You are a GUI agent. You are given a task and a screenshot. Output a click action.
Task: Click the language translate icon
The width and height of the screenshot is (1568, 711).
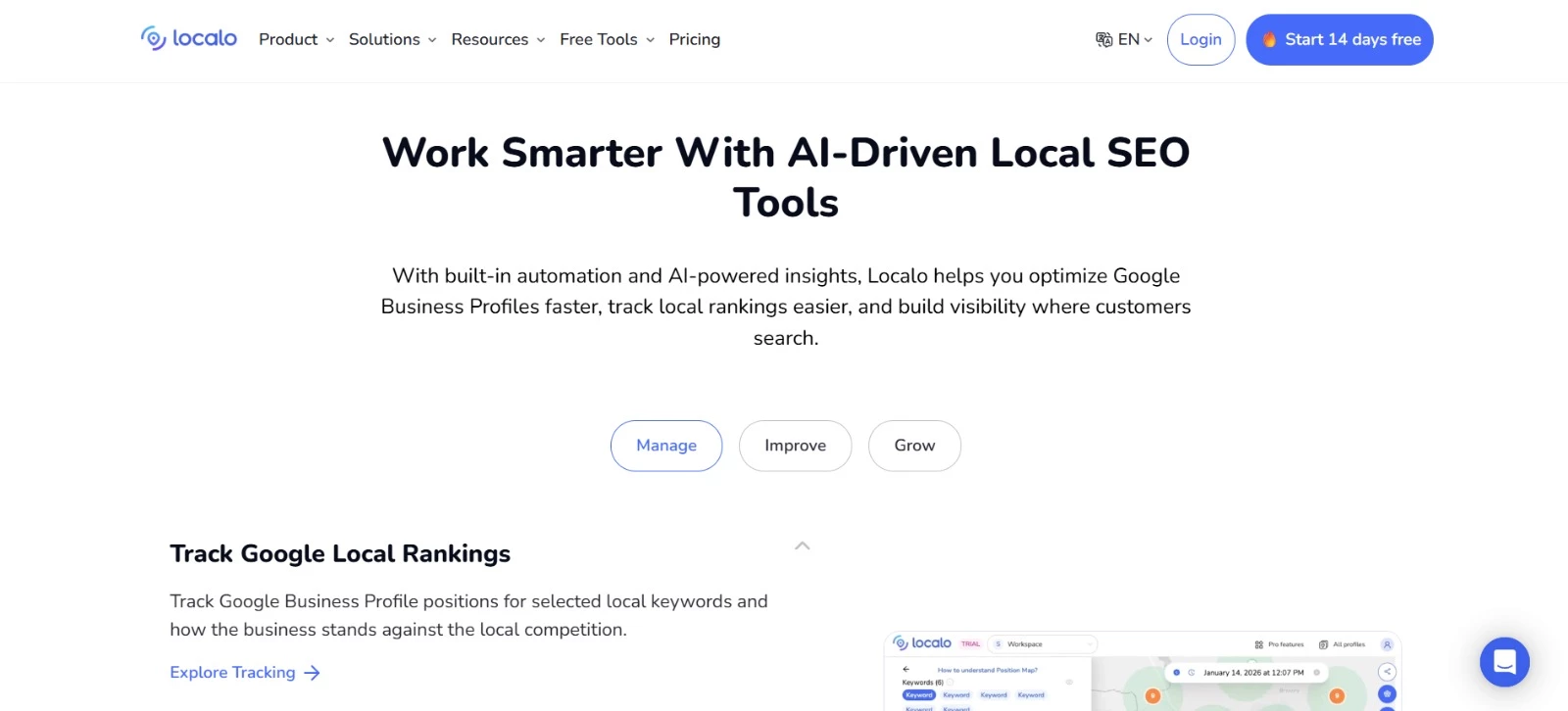click(x=1103, y=39)
